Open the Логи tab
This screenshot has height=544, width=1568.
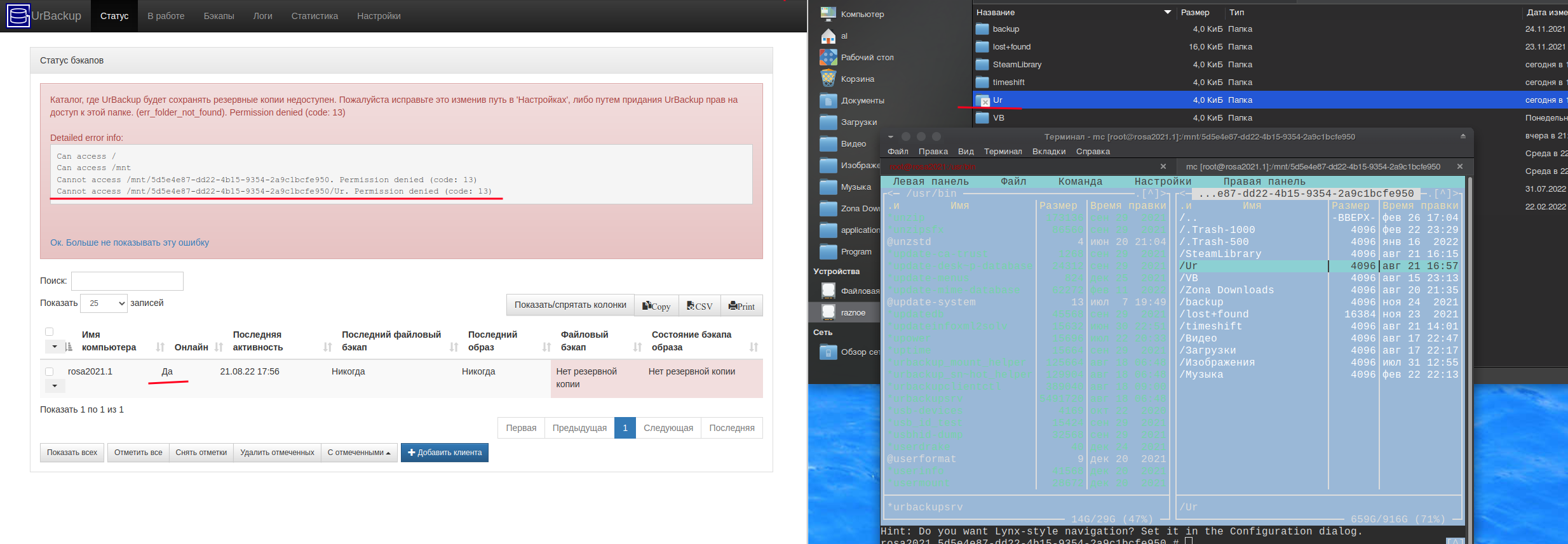[263, 16]
